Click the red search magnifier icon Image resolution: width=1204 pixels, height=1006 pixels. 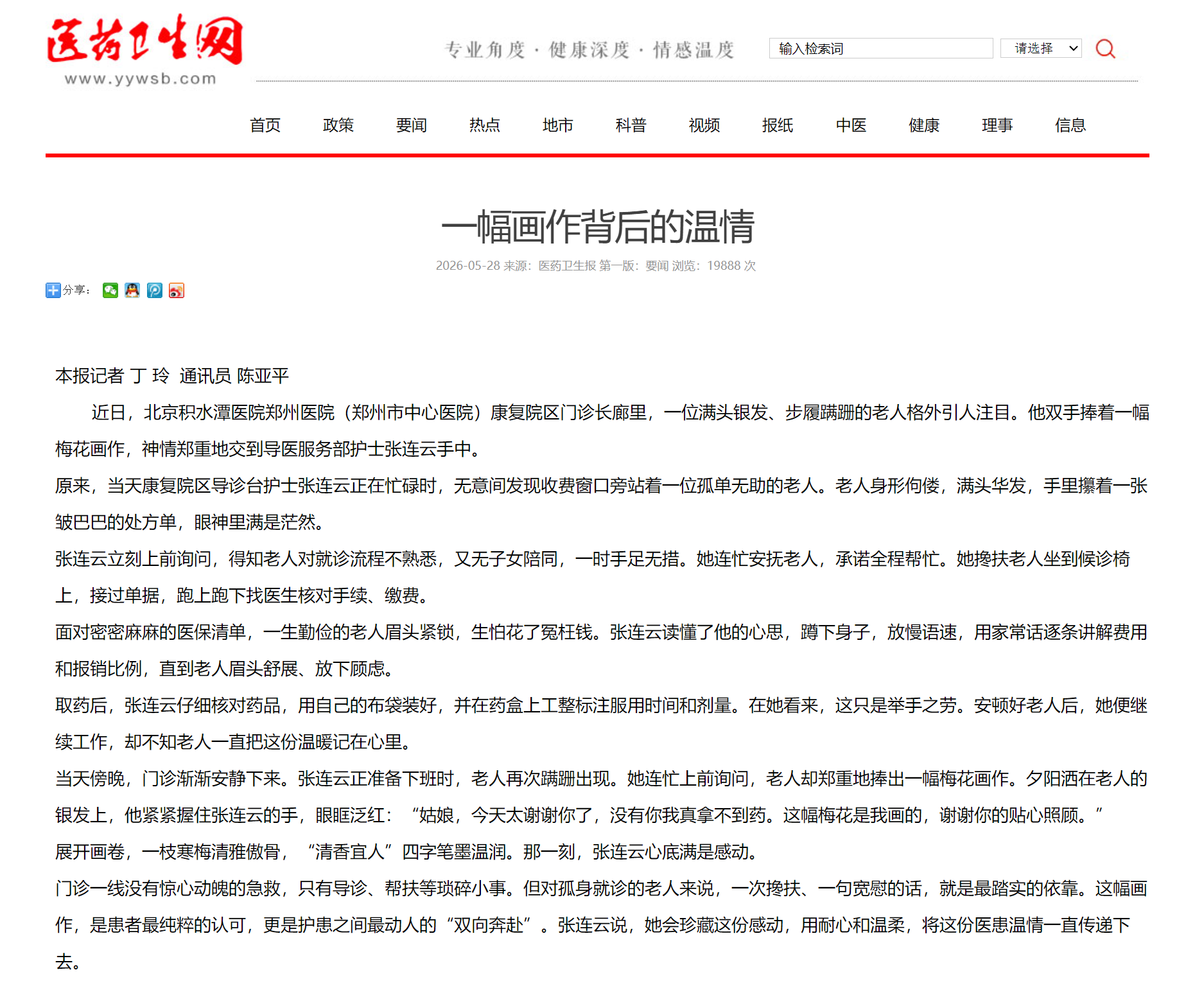click(x=1105, y=49)
